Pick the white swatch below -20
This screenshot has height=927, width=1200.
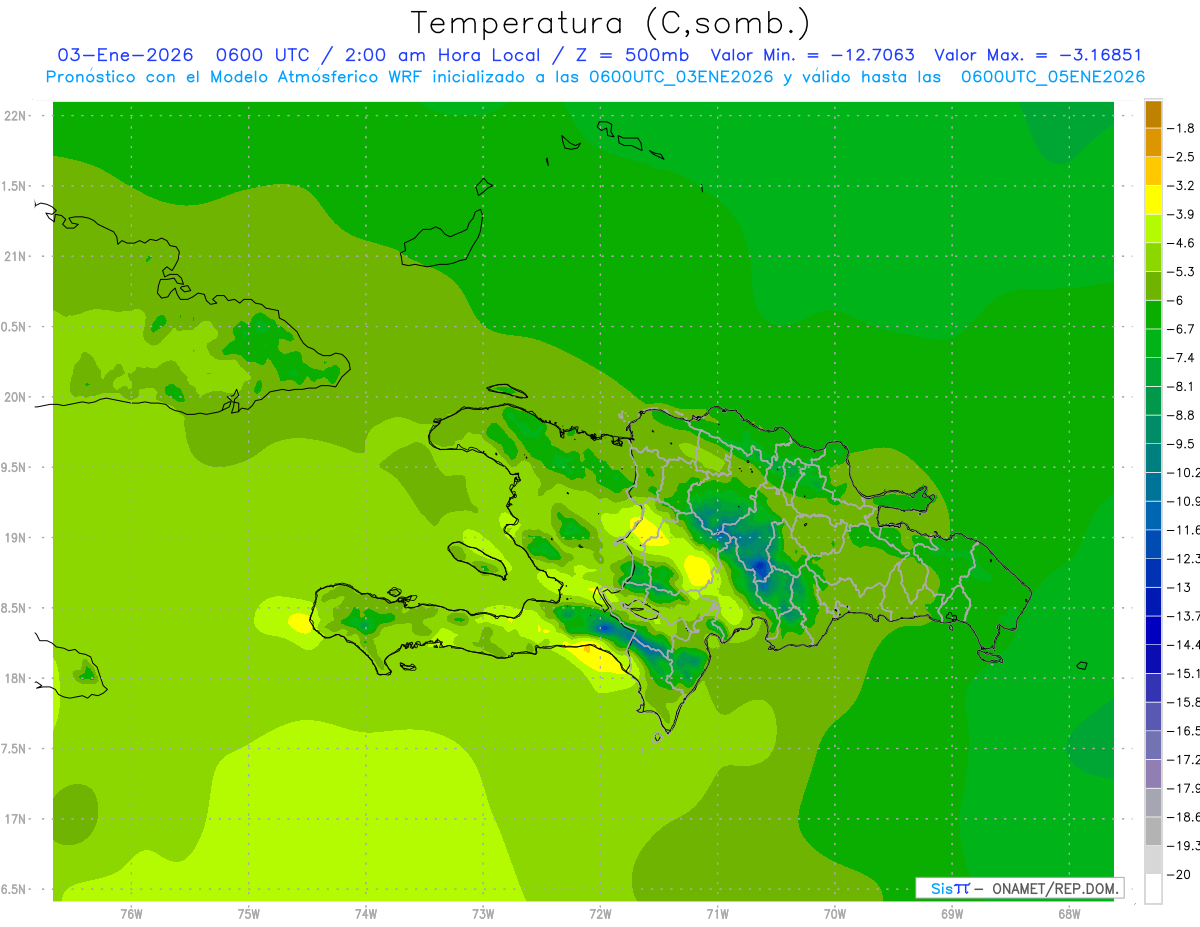tap(1153, 888)
